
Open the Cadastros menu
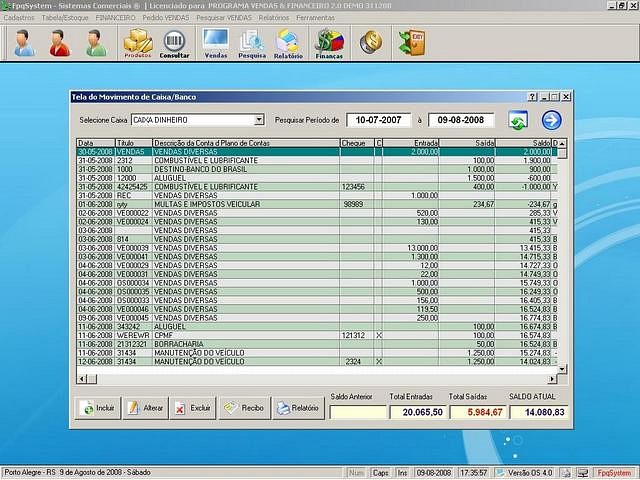coord(20,18)
